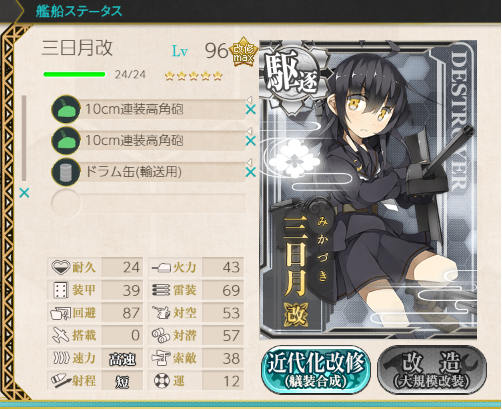
Task: Click the second 10cm連装高角砲 equipment icon
Action: [x=66, y=140]
